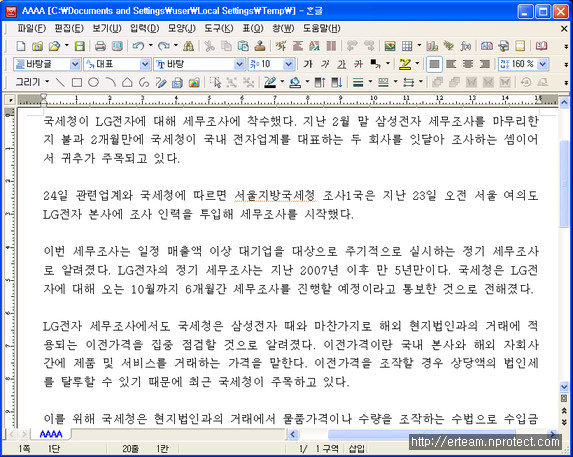Click the horizontal scrollbar thumb
This screenshot has width=573, height=457.
tap(422, 434)
